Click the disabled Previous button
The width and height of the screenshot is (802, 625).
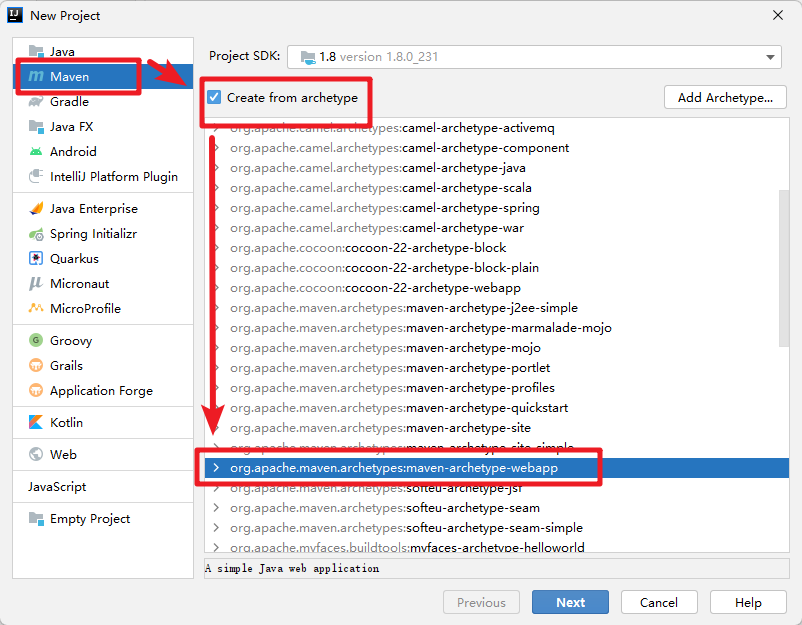click(481, 602)
